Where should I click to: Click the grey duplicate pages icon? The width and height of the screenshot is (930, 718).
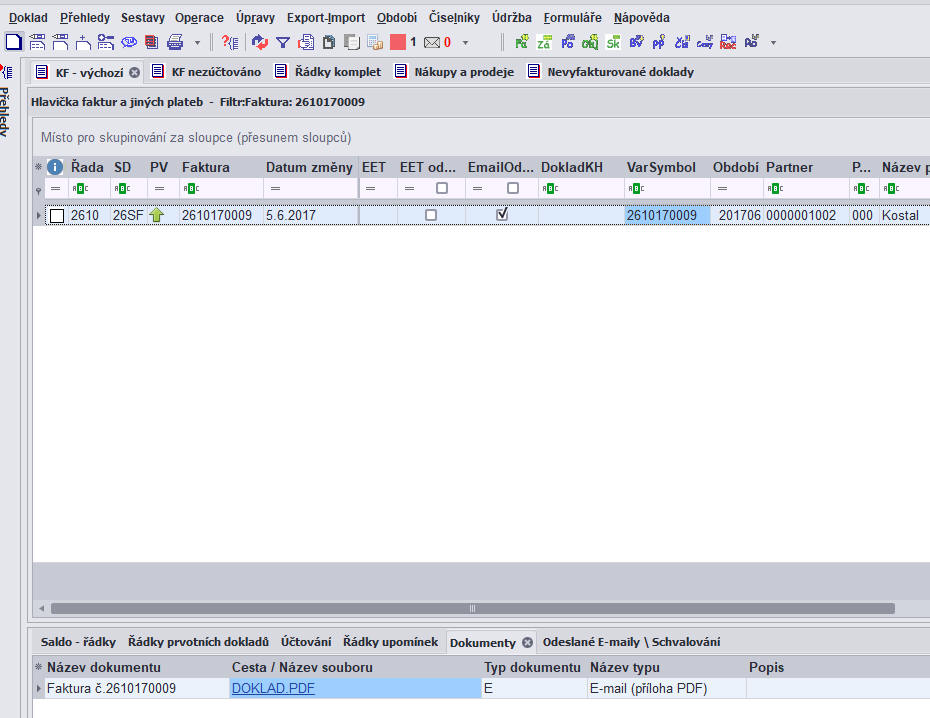coord(352,42)
